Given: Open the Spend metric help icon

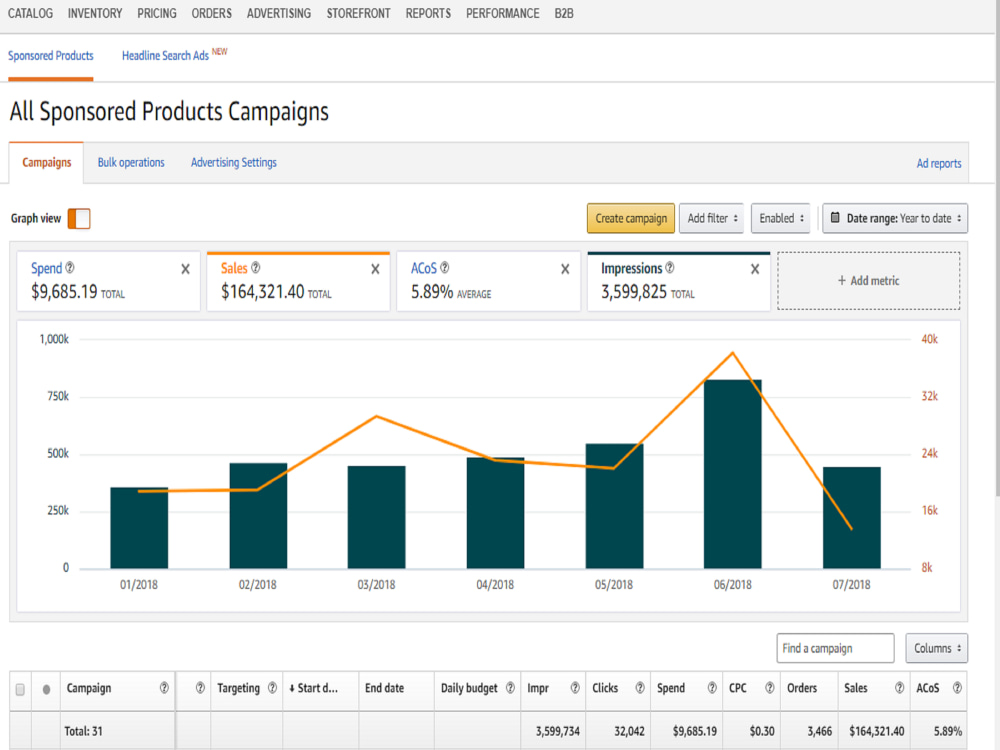Looking at the screenshot, I should (70, 268).
